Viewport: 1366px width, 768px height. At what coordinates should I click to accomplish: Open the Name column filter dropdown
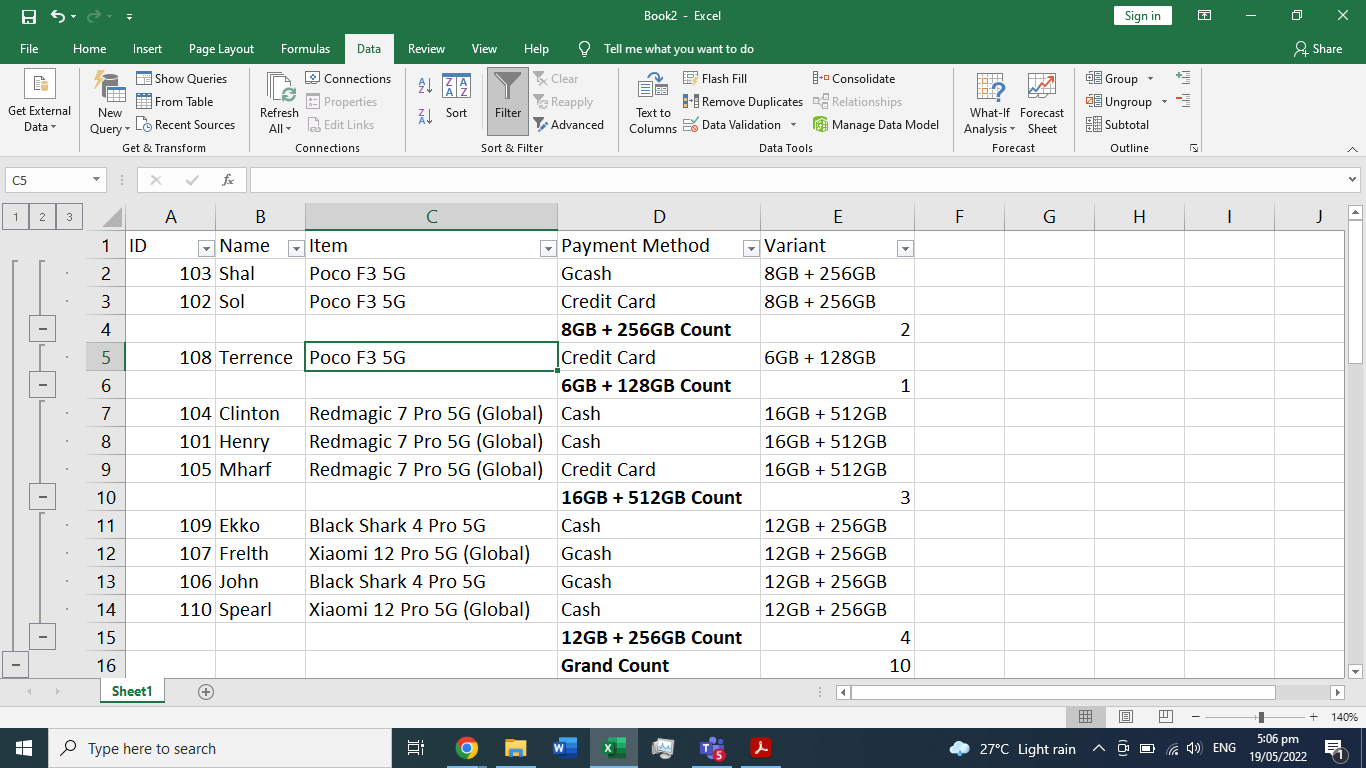point(295,248)
